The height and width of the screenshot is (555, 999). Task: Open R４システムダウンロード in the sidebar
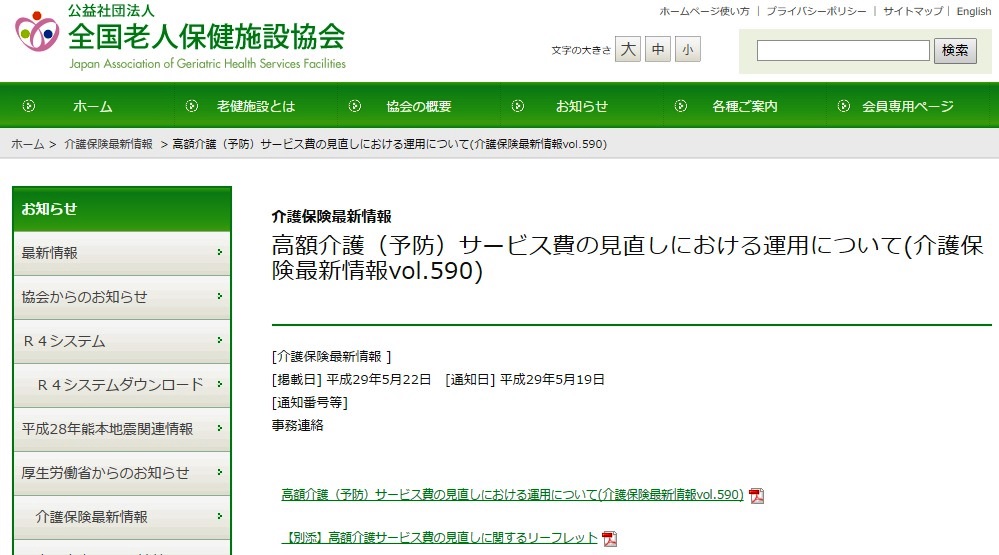(x=122, y=385)
